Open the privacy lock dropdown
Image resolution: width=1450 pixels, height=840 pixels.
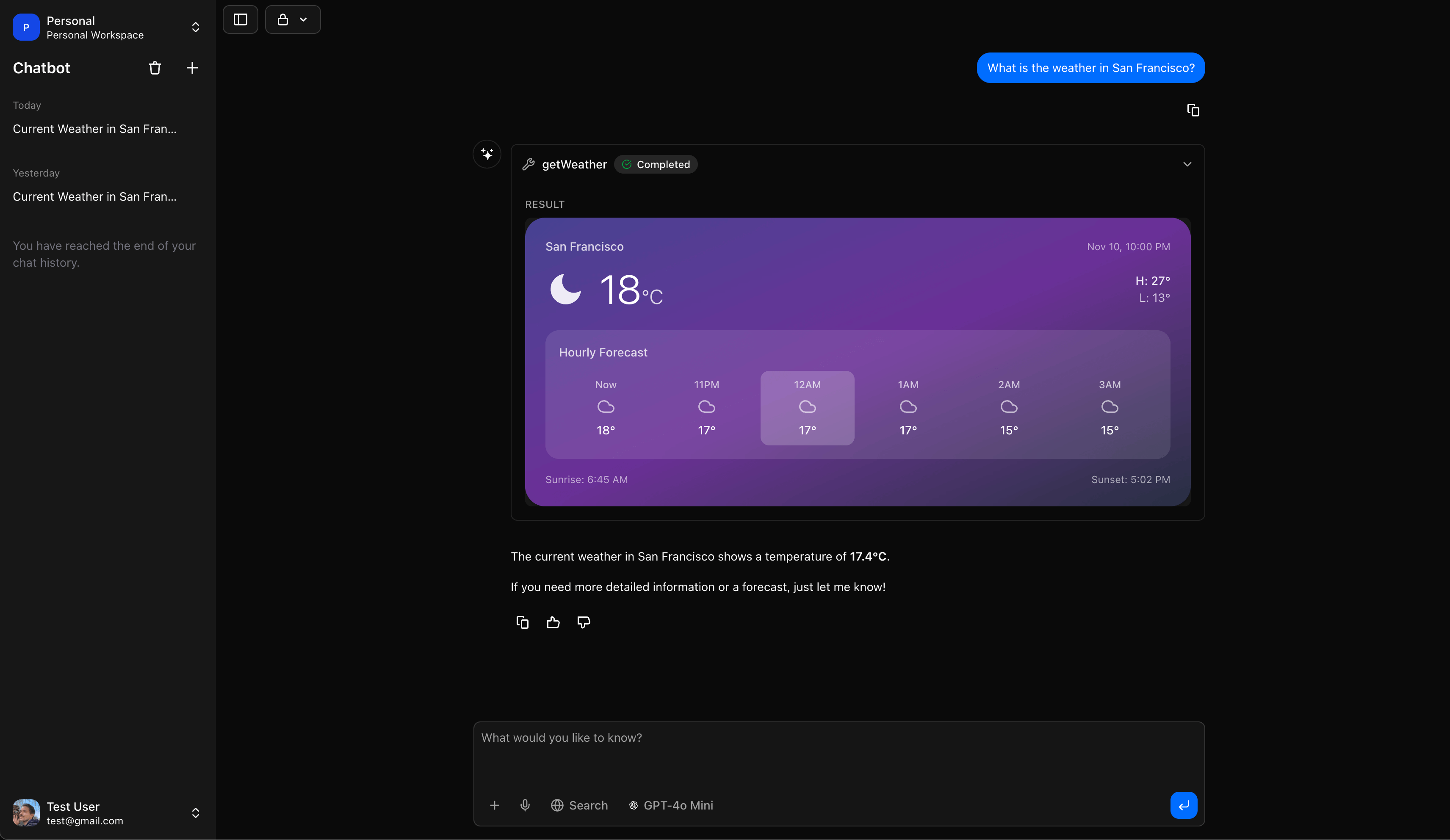tap(292, 19)
